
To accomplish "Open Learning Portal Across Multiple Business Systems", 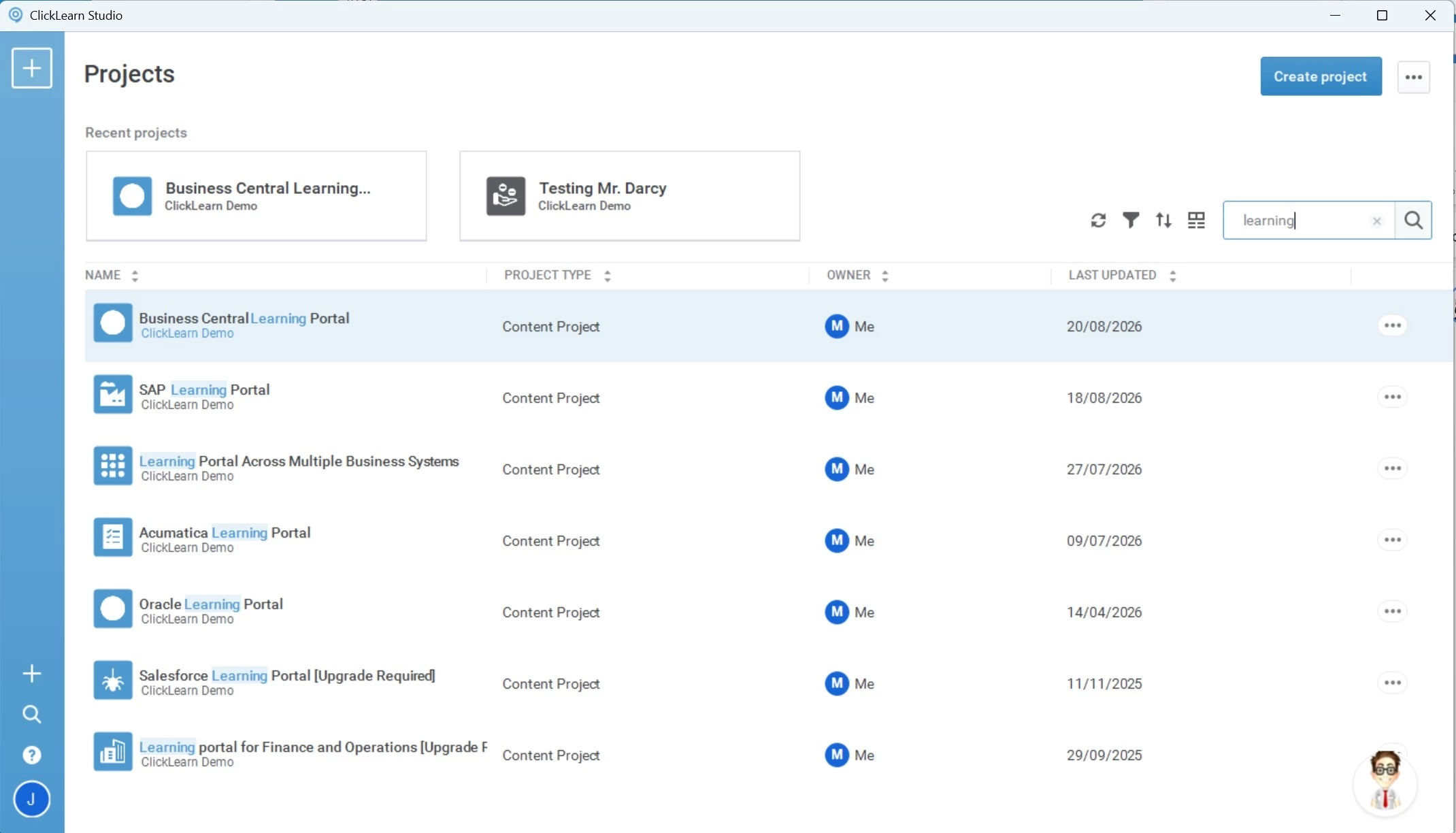I will (x=299, y=461).
